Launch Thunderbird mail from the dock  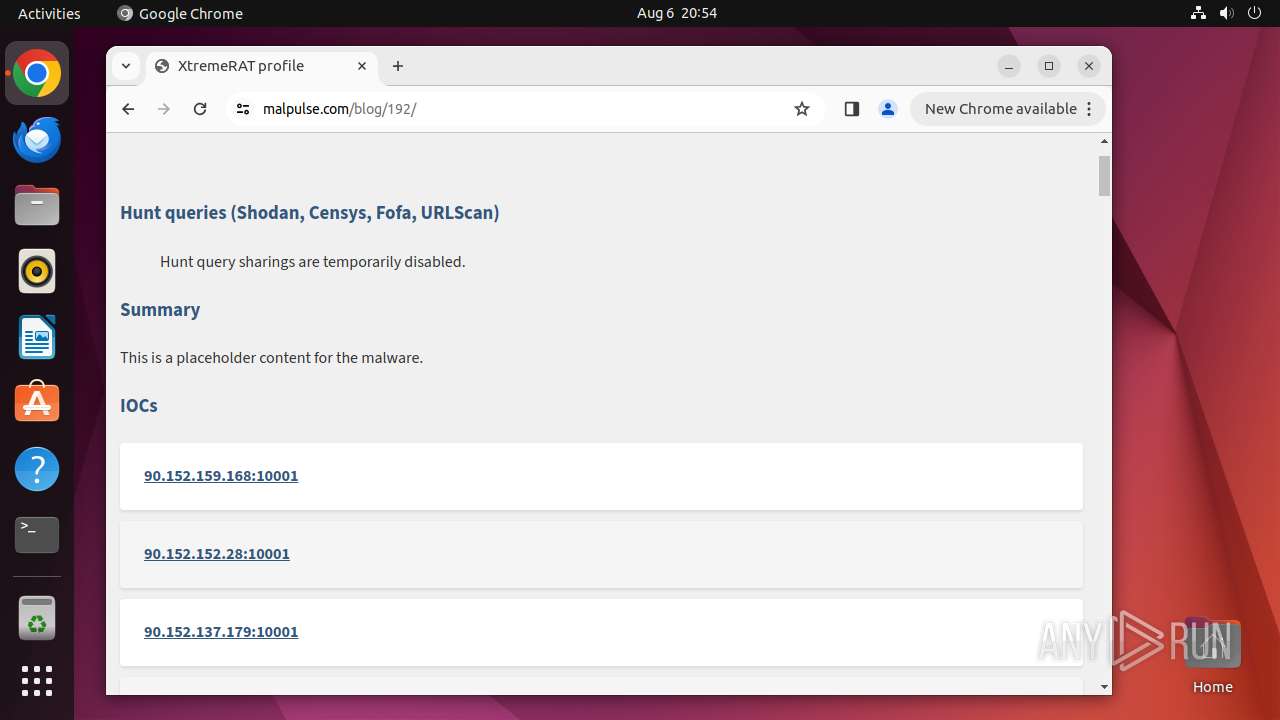click(37, 140)
